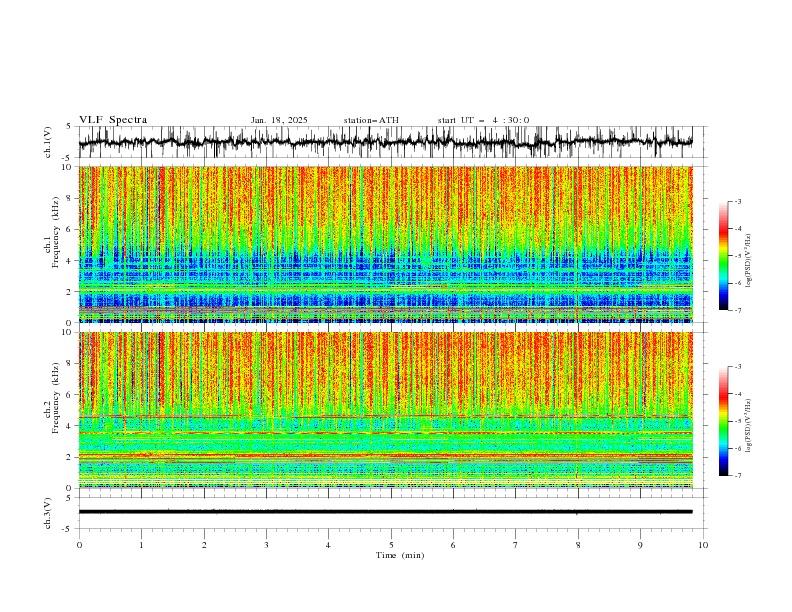Click the "Time (min)" x-axis title
Screen dimensions: 792x612
[x=400, y=555]
